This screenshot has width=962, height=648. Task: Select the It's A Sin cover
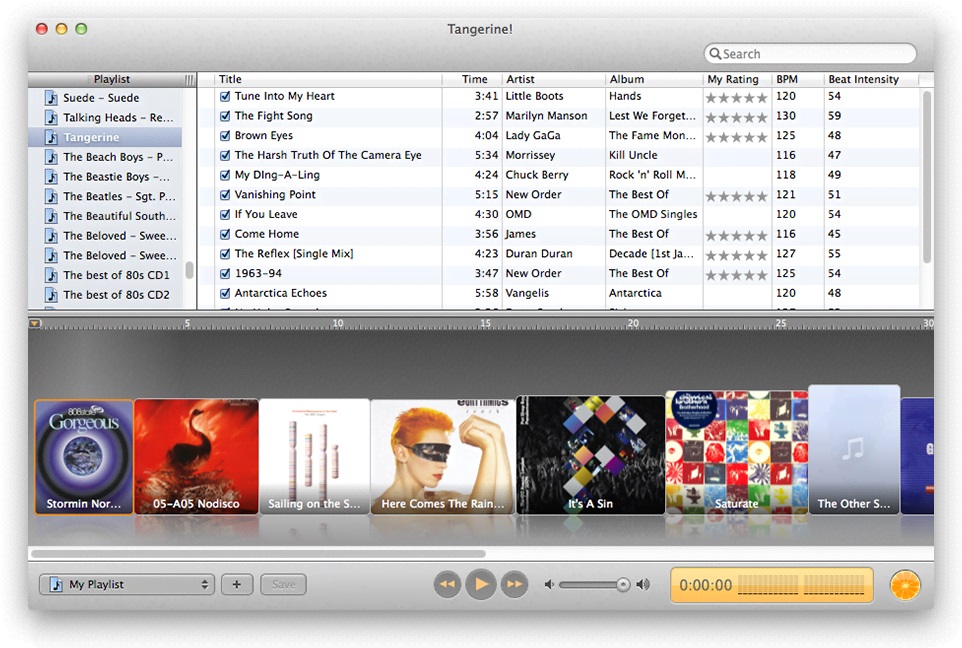(x=590, y=455)
